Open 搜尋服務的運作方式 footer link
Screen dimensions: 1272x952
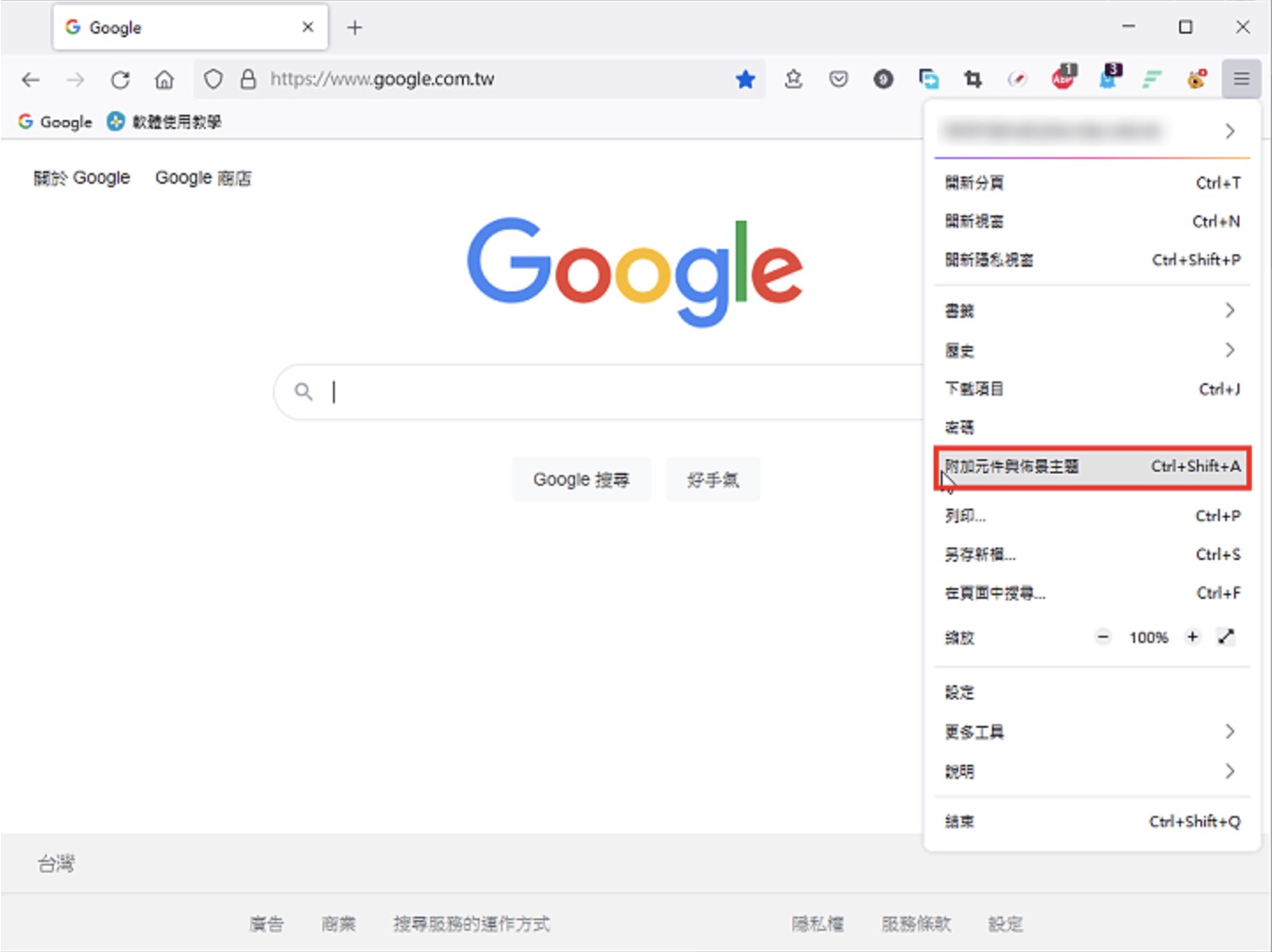click(x=472, y=924)
